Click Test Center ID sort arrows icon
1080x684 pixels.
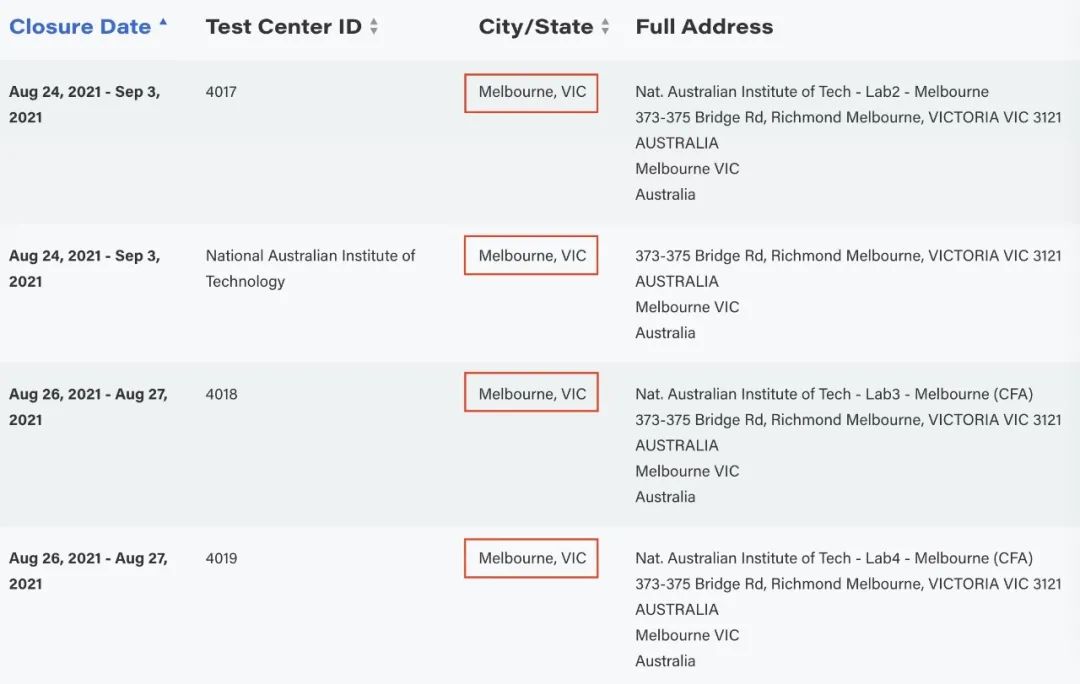click(x=374, y=28)
